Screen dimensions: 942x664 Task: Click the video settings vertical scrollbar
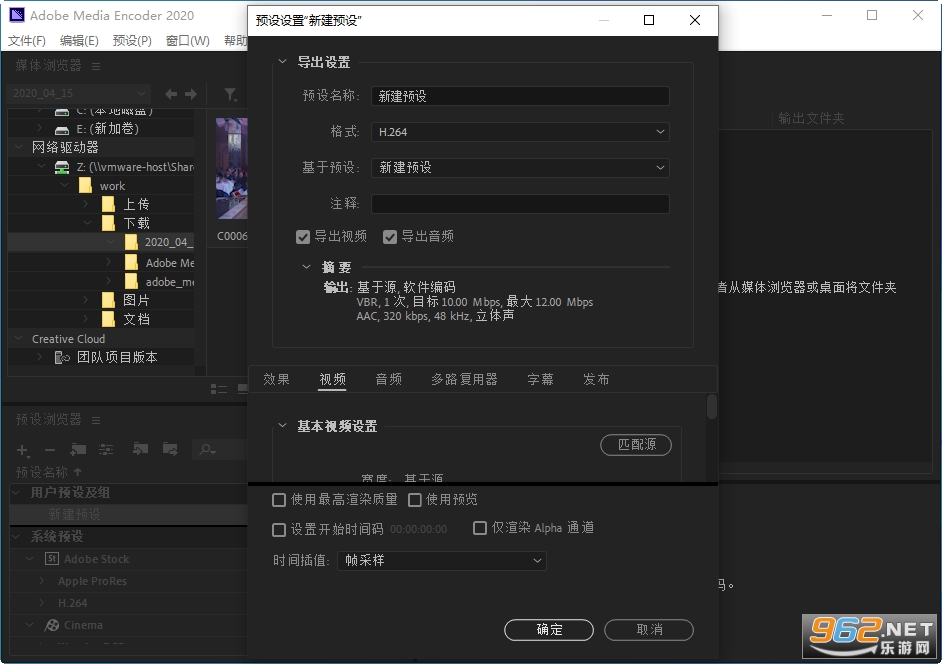712,406
